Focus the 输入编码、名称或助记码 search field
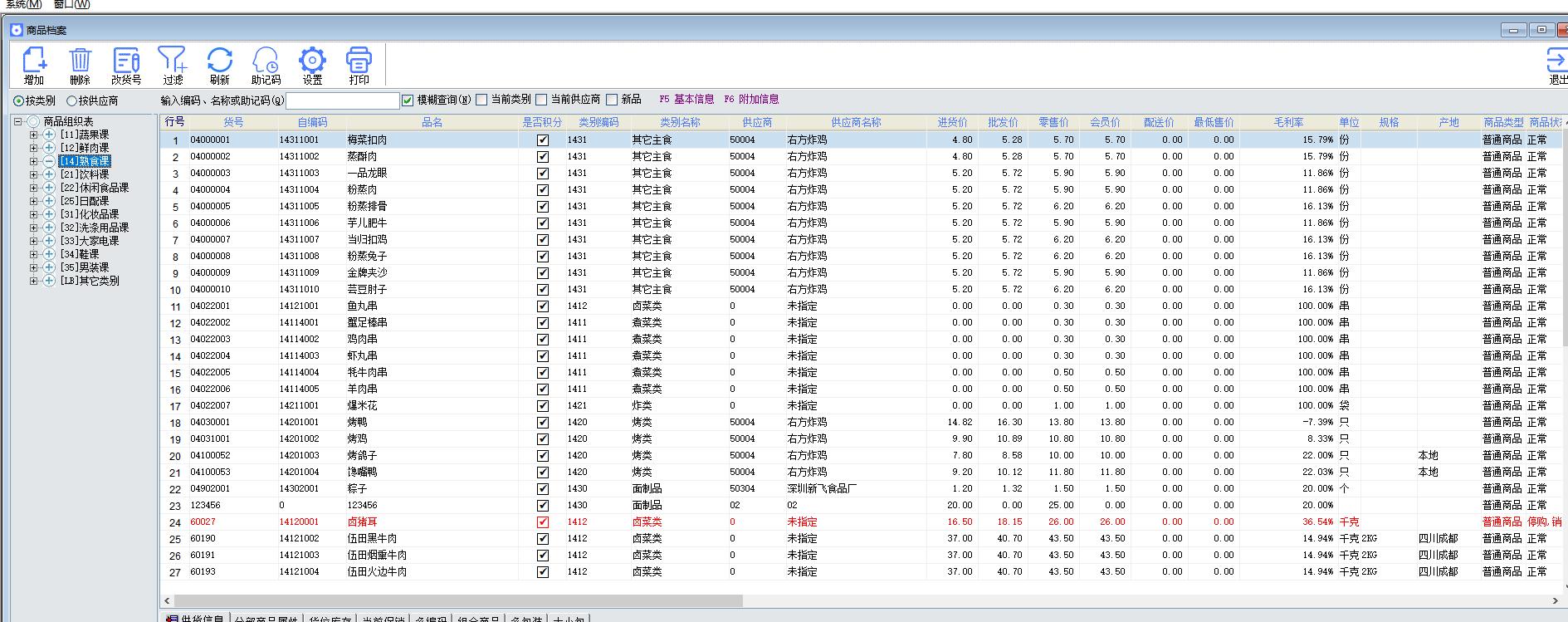The image size is (1568, 622). pos(343,100)
